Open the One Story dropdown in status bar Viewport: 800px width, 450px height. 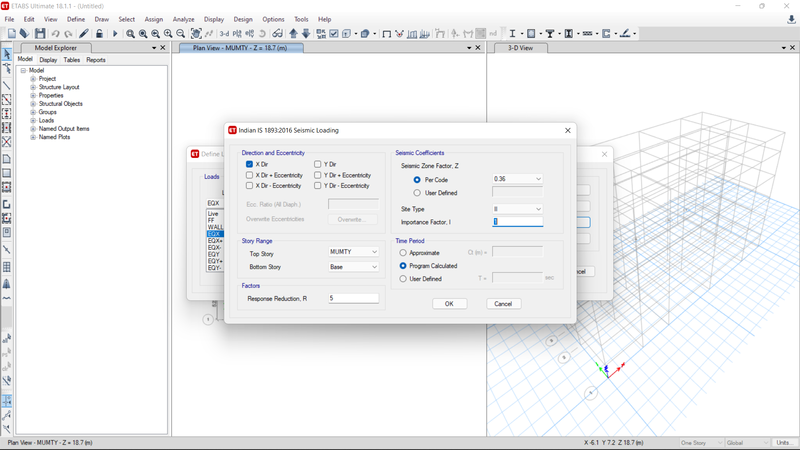click(x=702, y=443)
